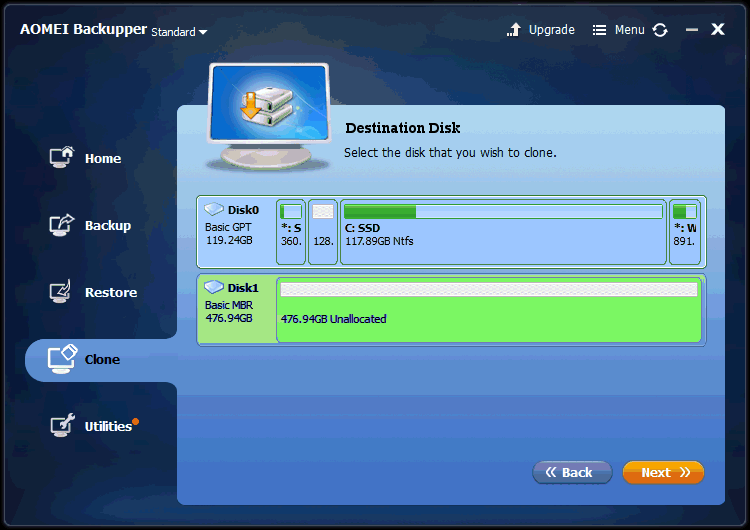Viewport: 750px width, 530px height.
Task: Switch to the Restore tab label
Action: point(111,292)
